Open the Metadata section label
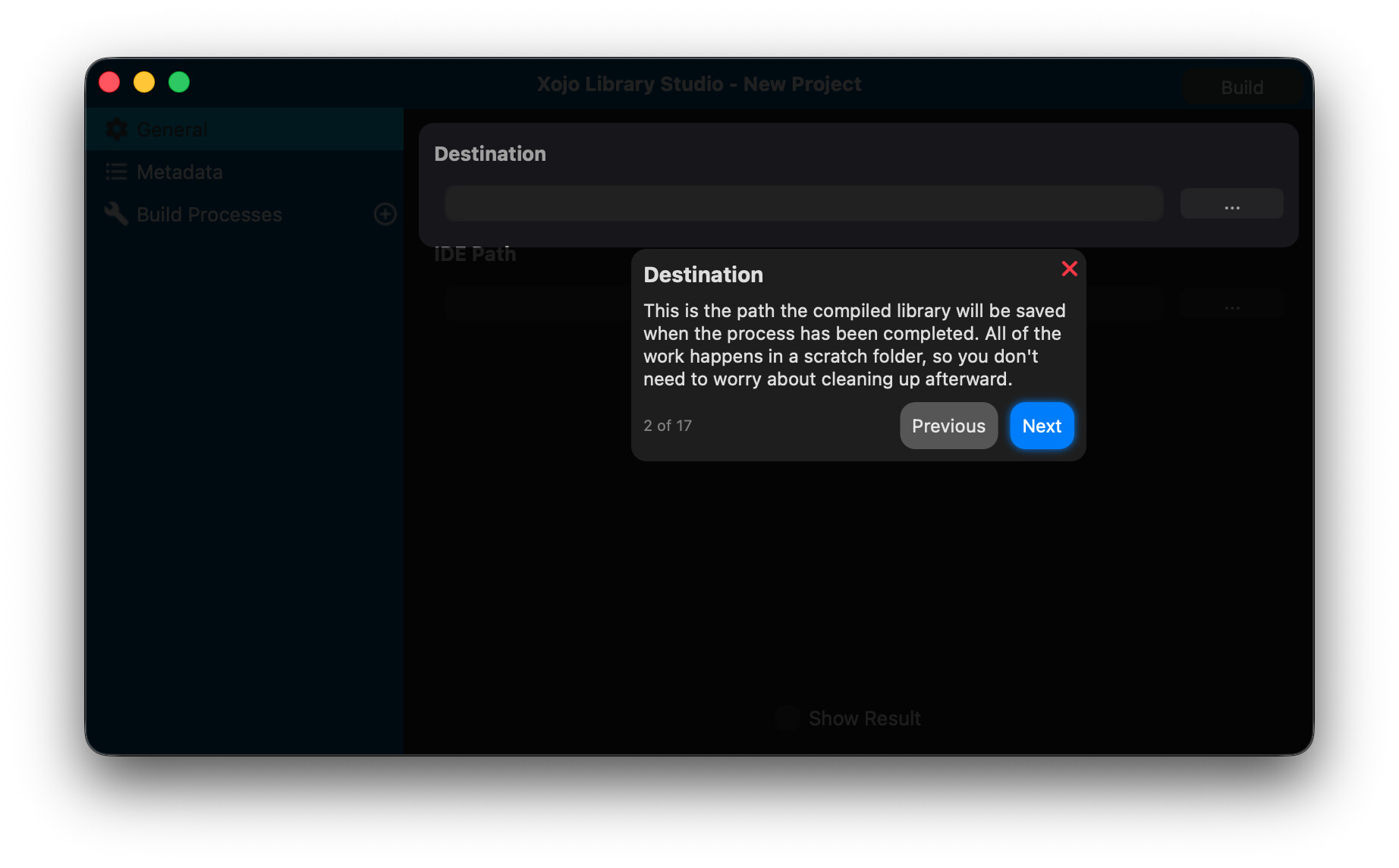 (x=180, y=172)
